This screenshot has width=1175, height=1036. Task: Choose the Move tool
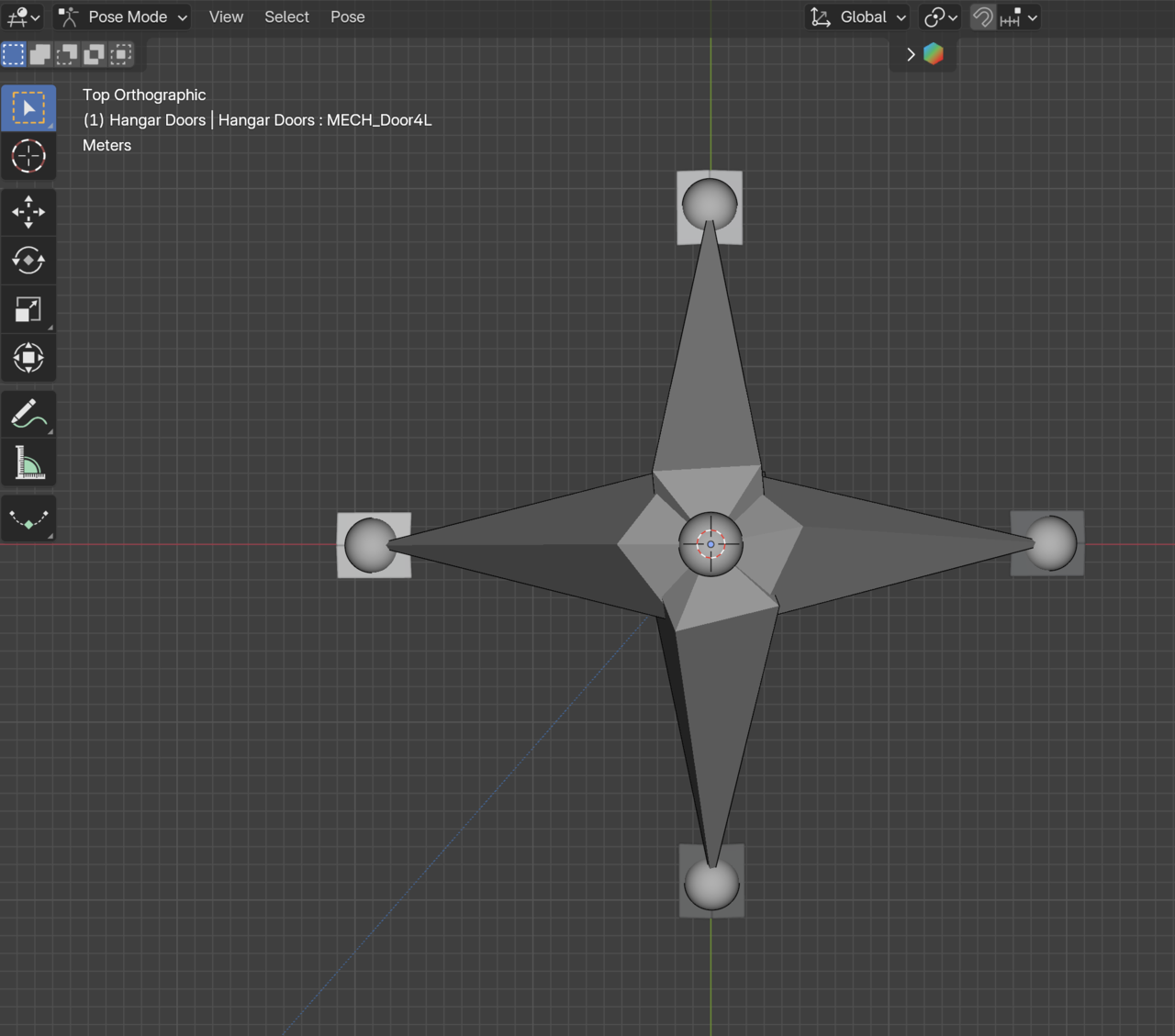pyautogui.click(x=28, y=212)
